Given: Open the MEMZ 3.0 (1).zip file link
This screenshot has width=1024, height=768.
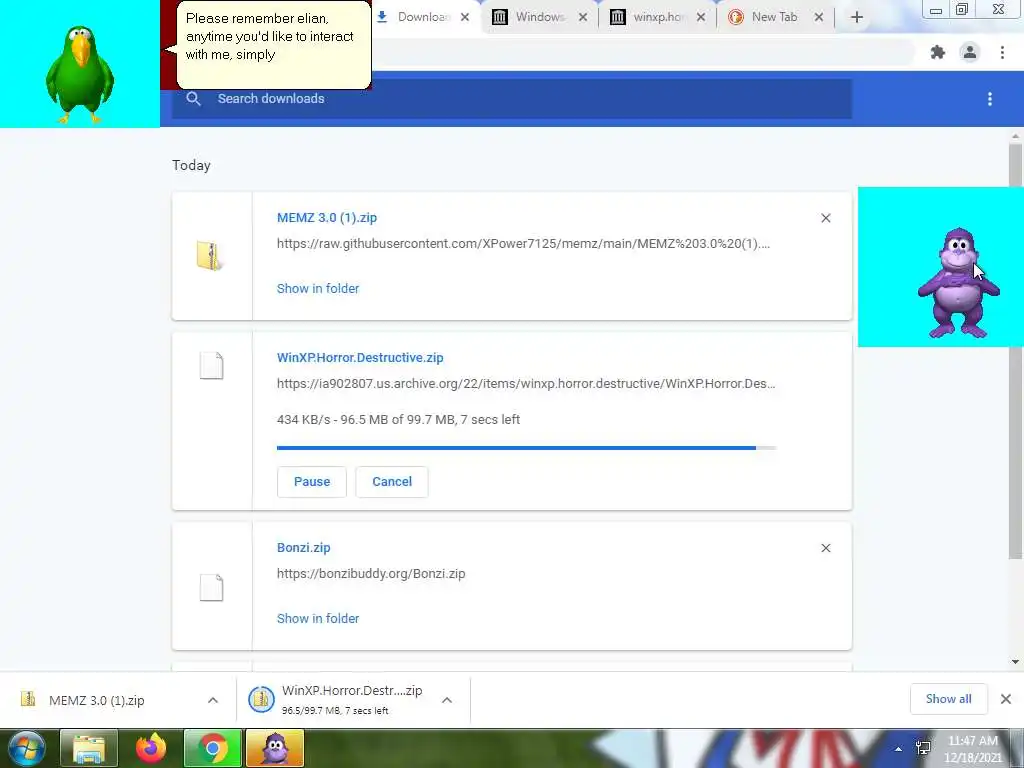Looking at the screenshot, I should (327, 218).
